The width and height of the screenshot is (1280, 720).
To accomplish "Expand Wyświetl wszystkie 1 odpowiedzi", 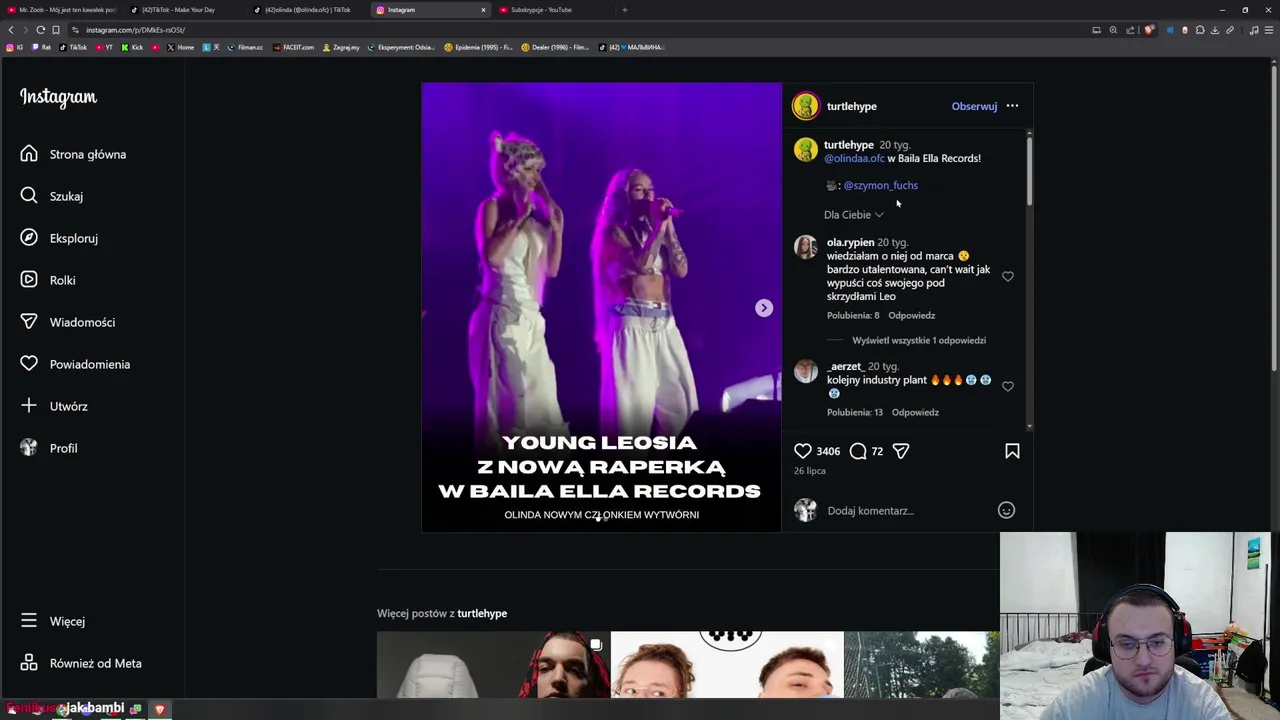I will tap(919, 340).
